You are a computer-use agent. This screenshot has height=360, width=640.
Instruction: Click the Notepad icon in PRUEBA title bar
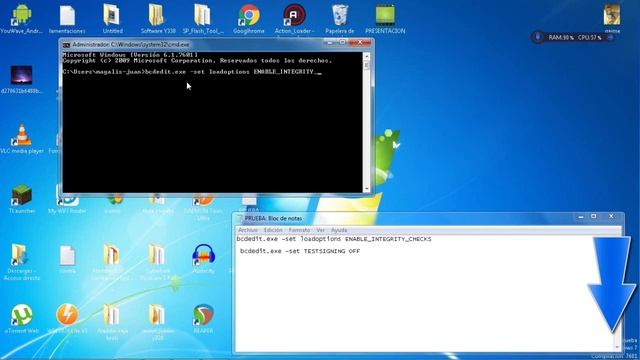[x=239, y=218]
